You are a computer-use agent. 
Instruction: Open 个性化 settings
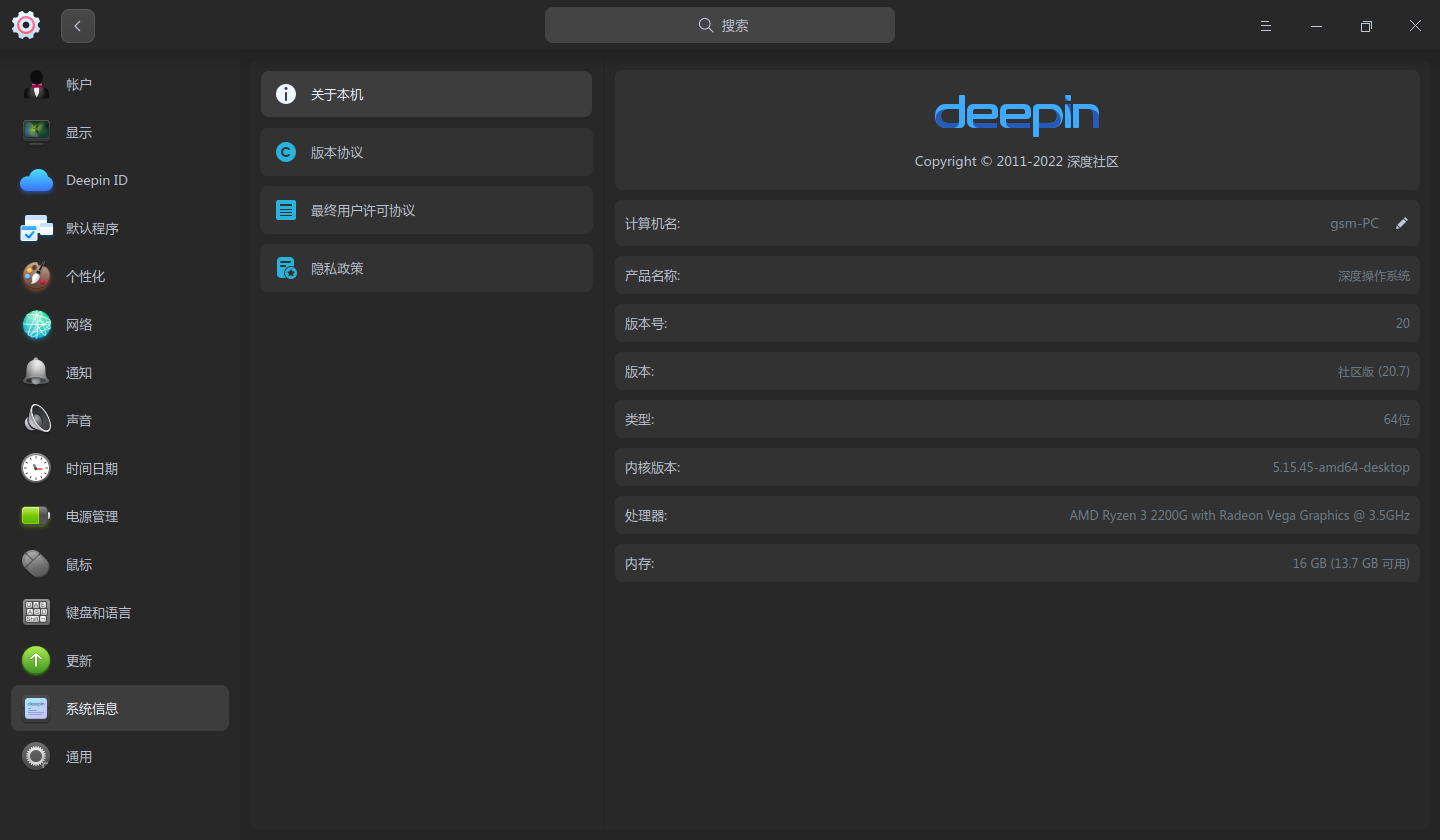[120, 276]
